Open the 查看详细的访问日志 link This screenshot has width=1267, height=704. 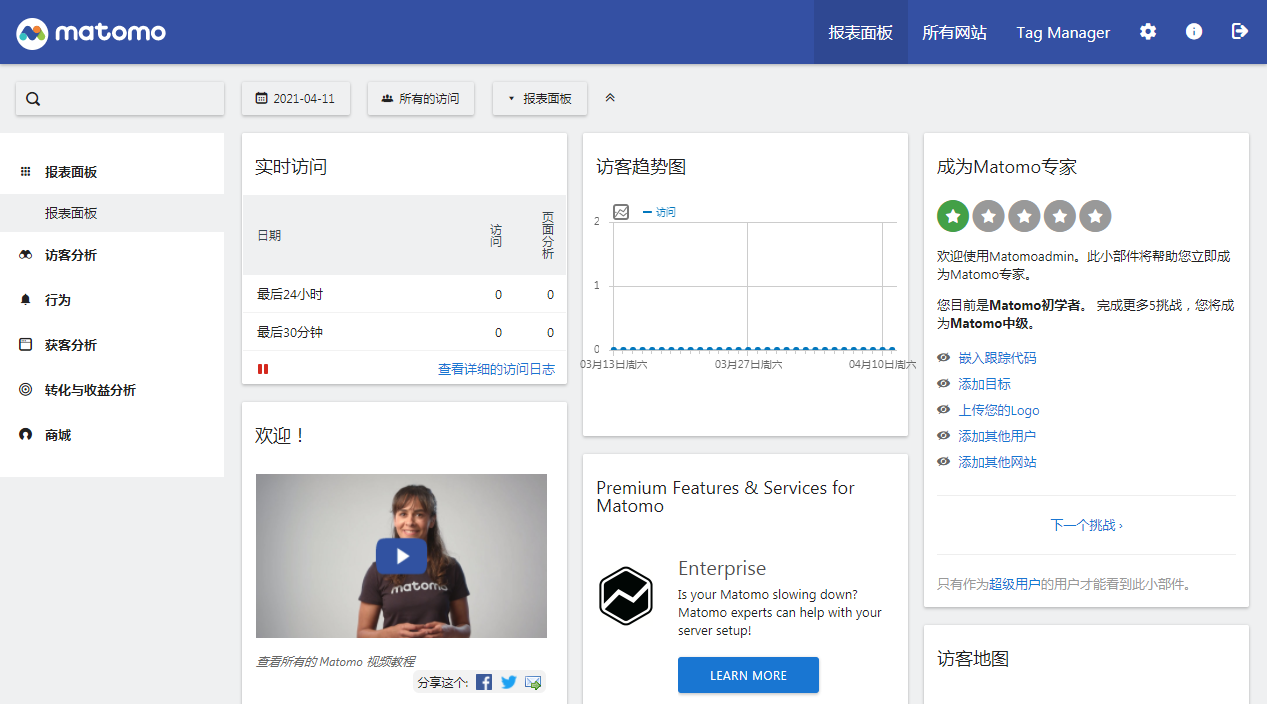tap(496, 369)
